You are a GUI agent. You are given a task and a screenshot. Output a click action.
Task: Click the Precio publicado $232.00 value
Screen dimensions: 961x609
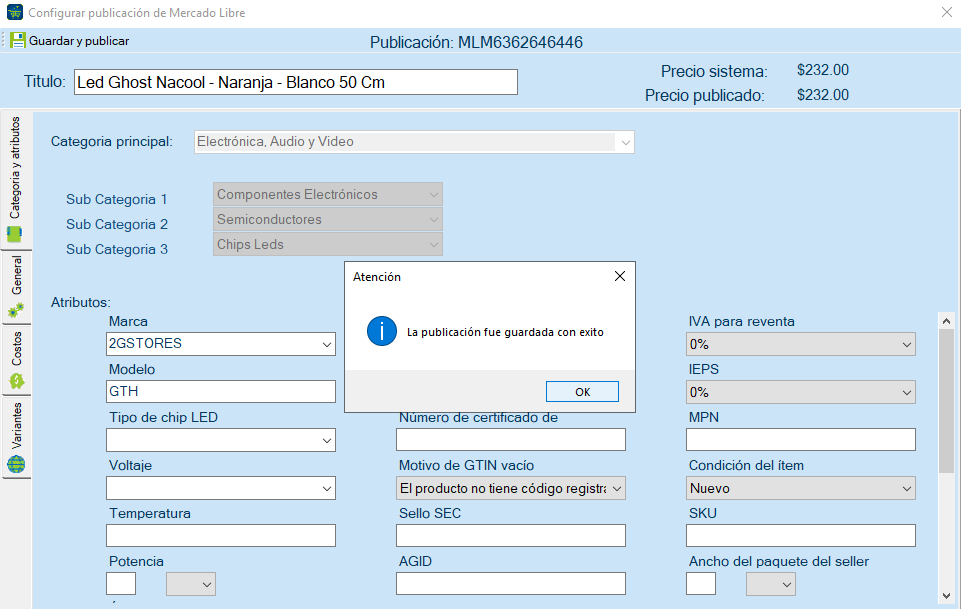click(822, 95)
